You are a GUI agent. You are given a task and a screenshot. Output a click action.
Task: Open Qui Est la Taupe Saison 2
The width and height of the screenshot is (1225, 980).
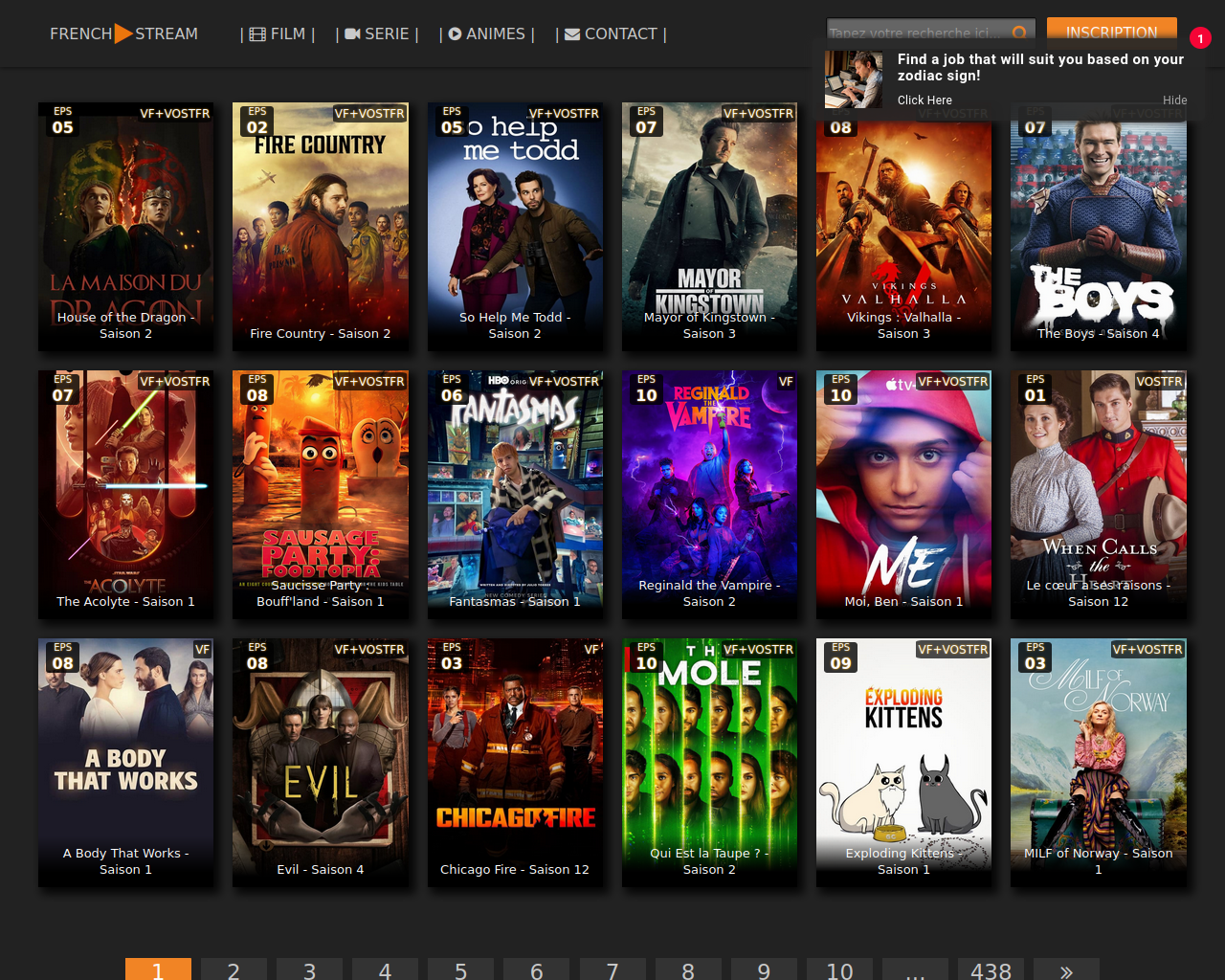(709, 763)
